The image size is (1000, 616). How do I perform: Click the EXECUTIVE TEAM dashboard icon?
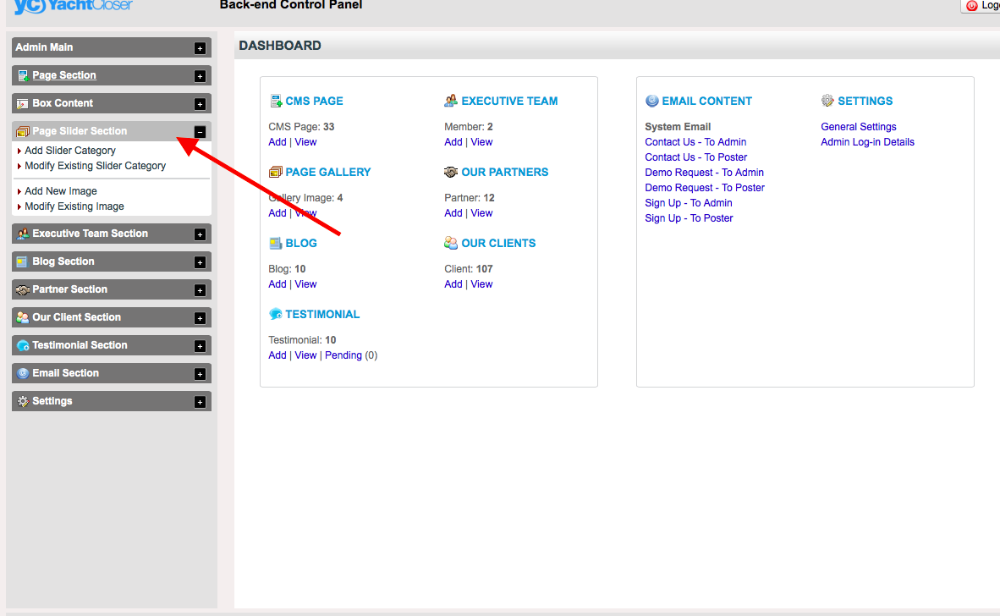click(451, 101)
